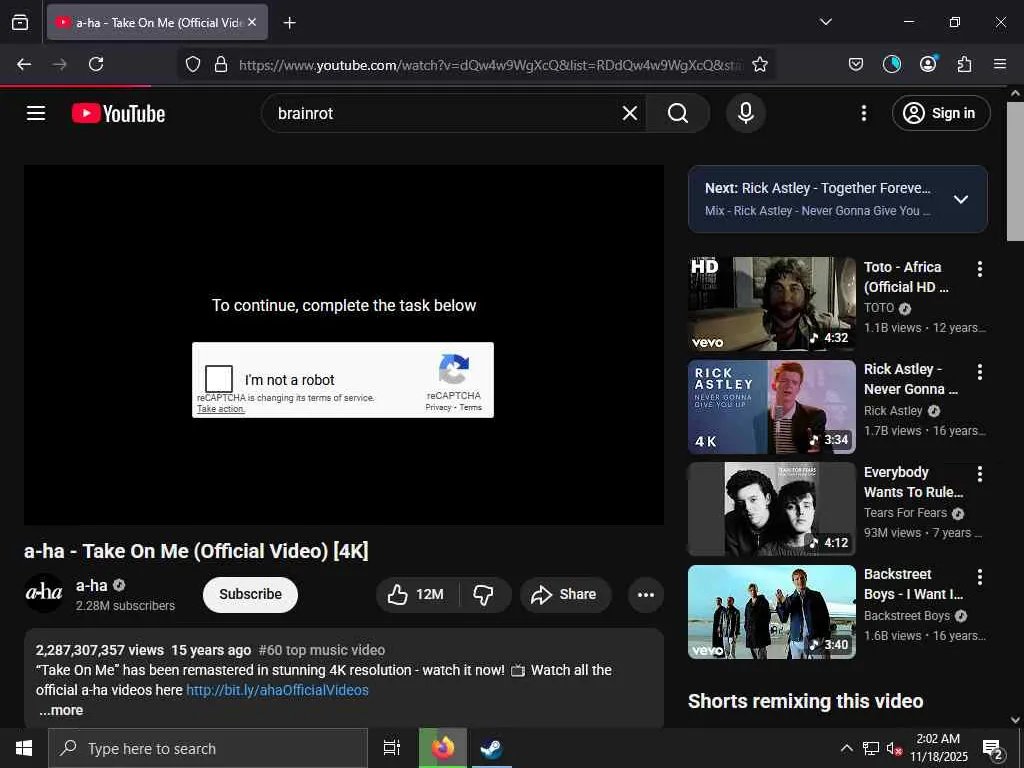Open Firefox application menu

[1000, 64]
